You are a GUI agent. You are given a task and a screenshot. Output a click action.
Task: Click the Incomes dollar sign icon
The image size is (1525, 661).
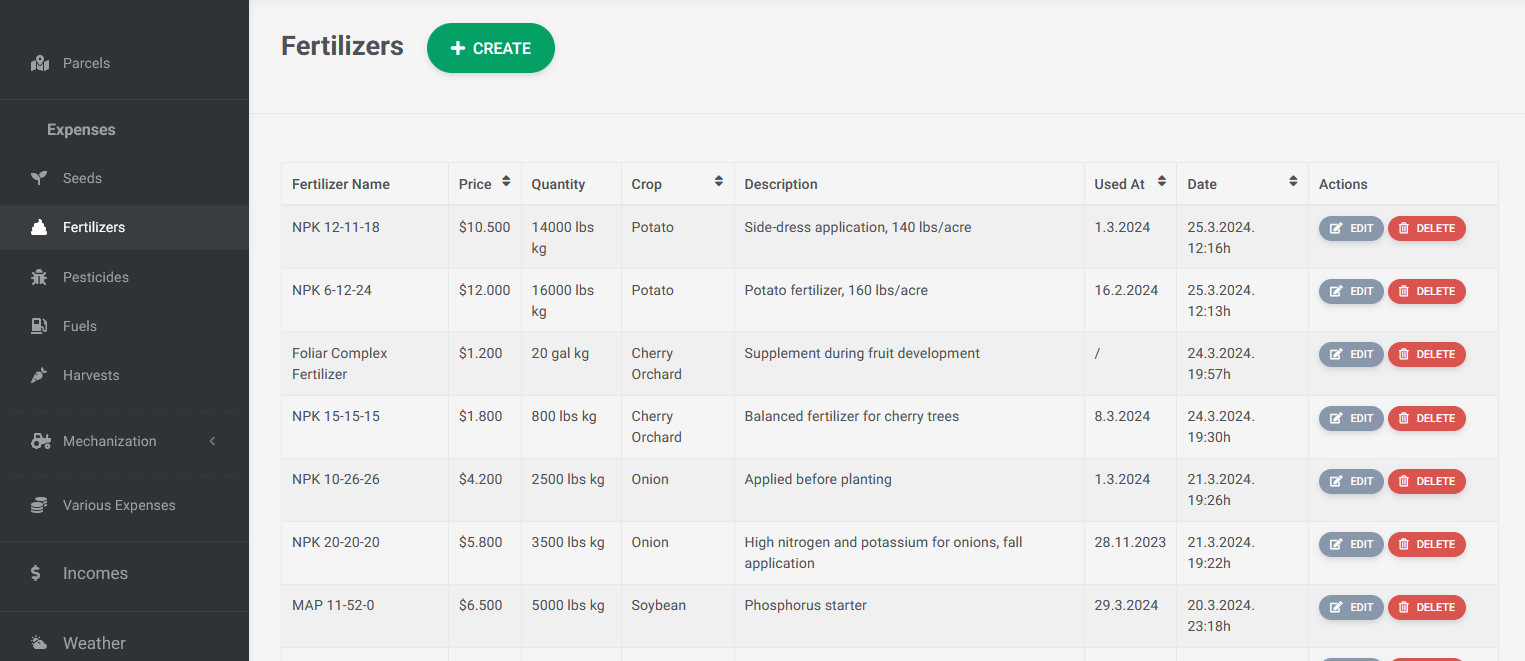(36, 573)
